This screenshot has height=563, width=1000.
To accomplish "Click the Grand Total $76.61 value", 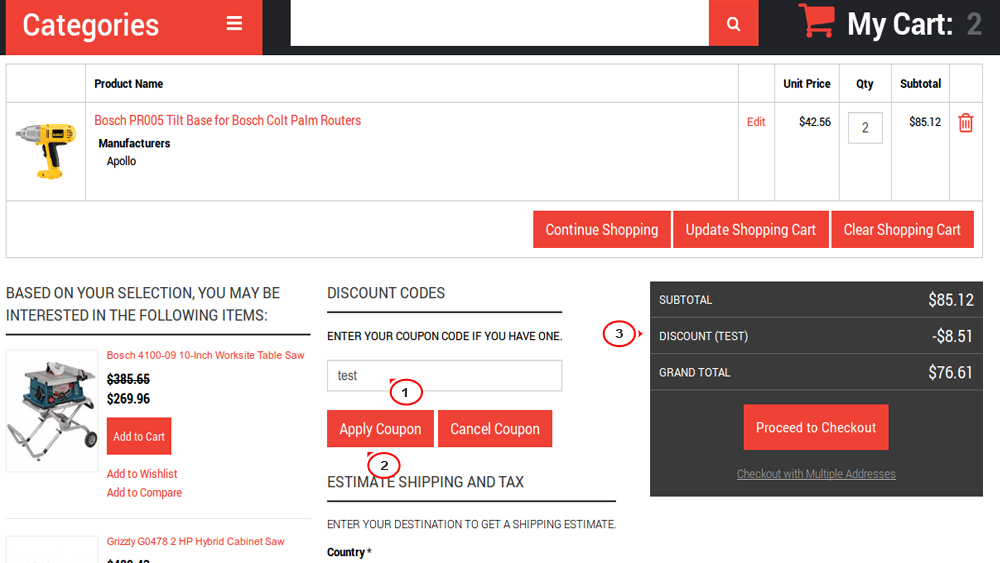I will coord(950,372).
